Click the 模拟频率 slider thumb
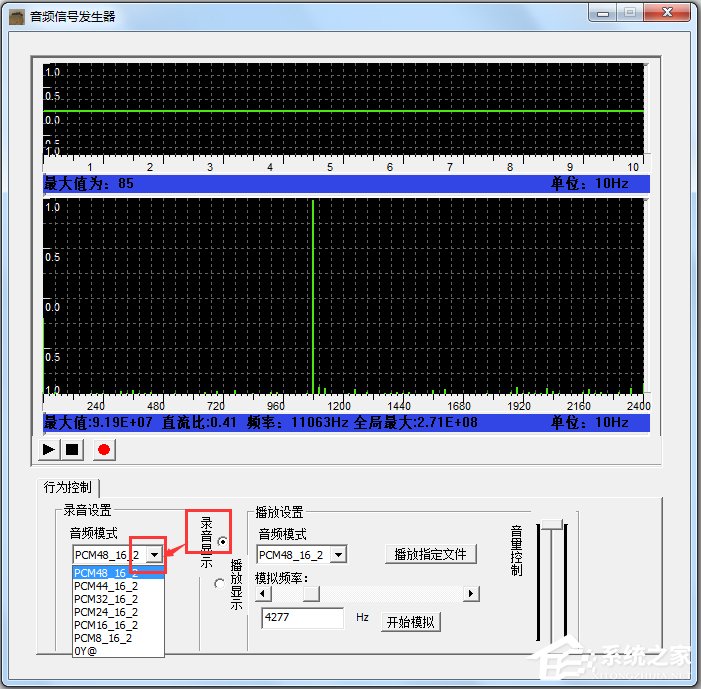The height and width of the screenshot is (689, 701). (x=311, y=594)
